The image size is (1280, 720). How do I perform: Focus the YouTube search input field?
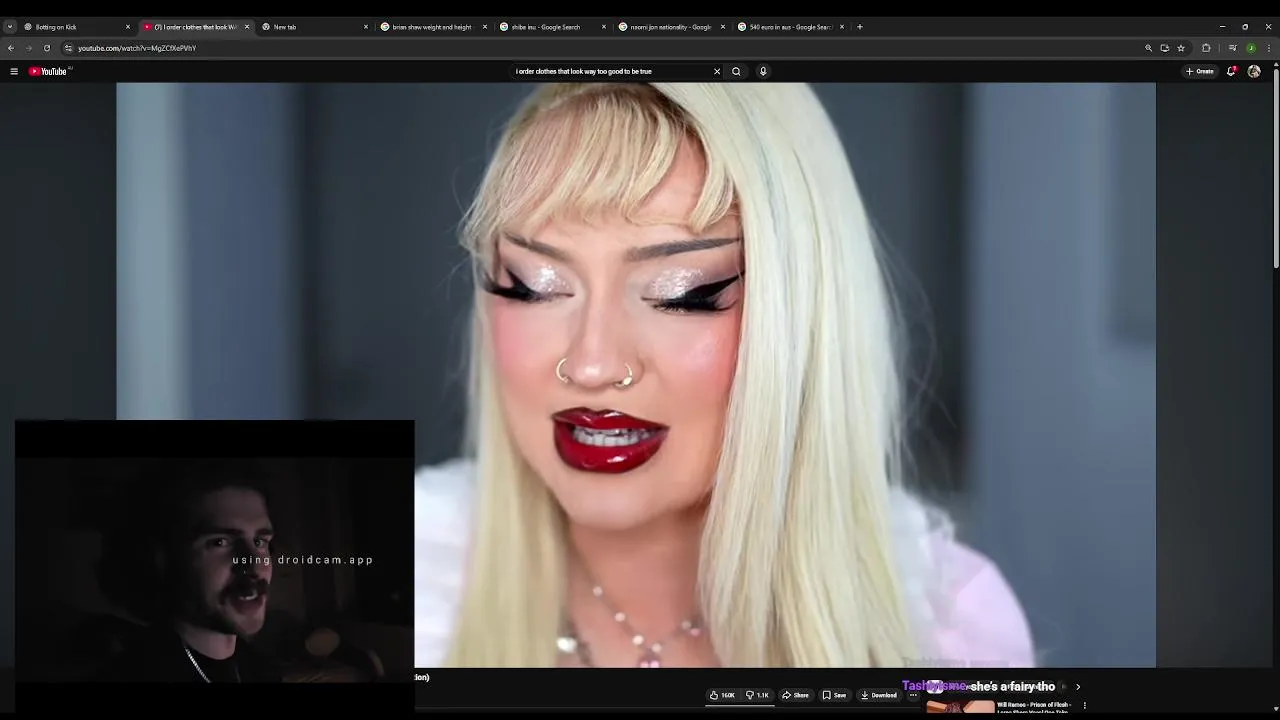(x=610, y=71)
